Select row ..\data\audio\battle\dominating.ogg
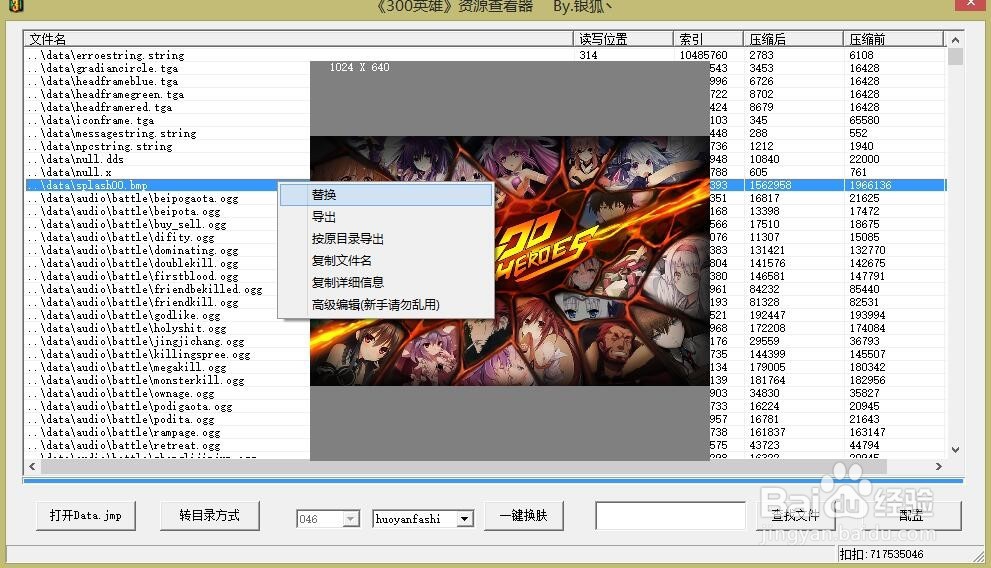 [485, 250]
